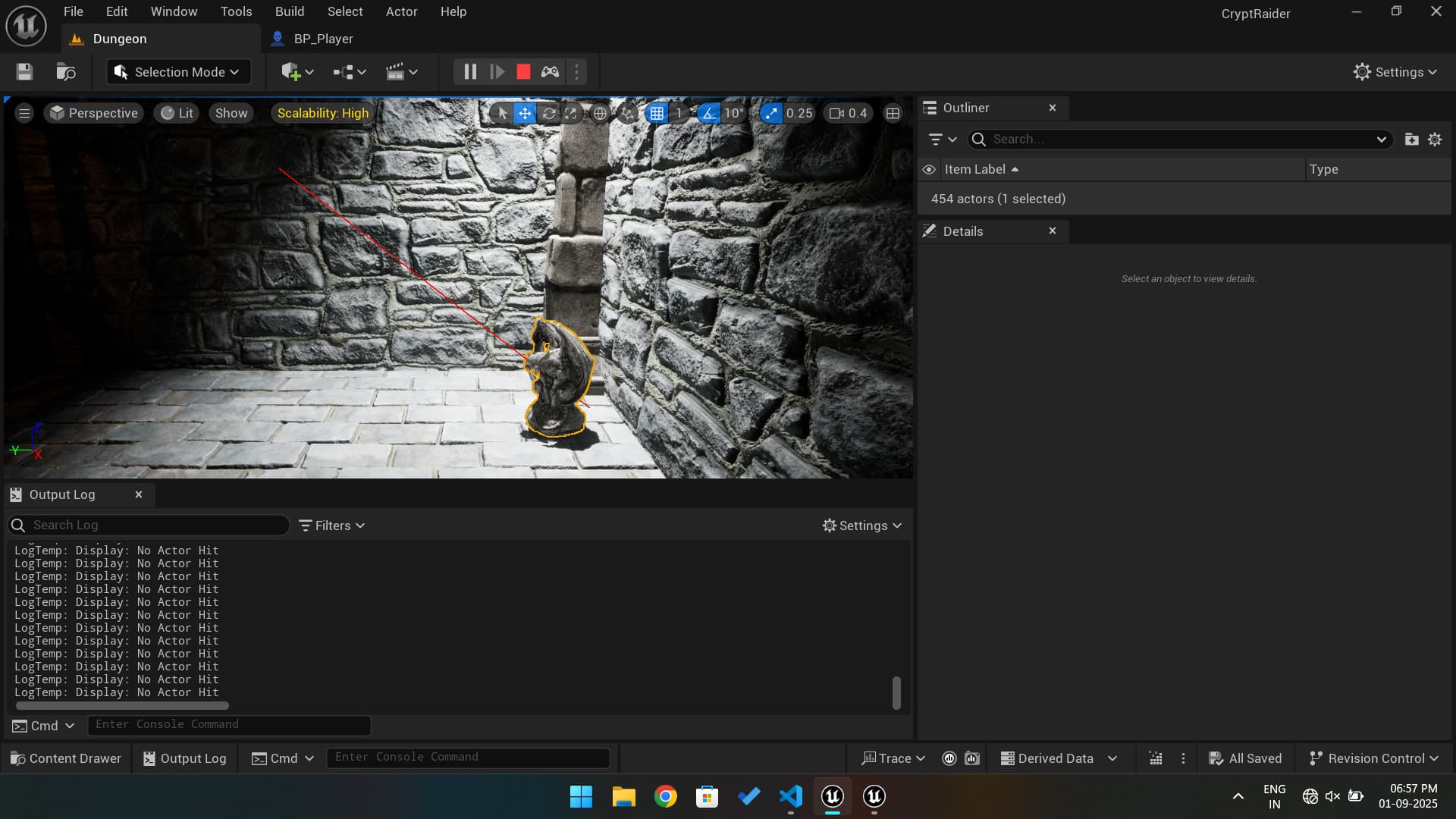Select the scale transform tool in viewport
The height and width of the screenshot is (819, 1456).
pos(570,114)
